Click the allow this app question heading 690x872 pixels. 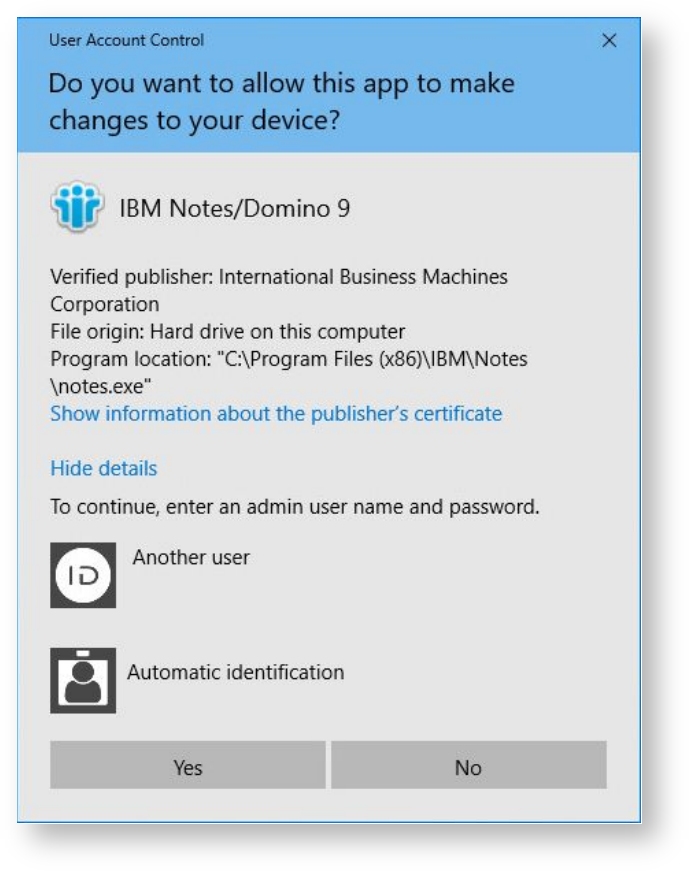coord(281,101)
